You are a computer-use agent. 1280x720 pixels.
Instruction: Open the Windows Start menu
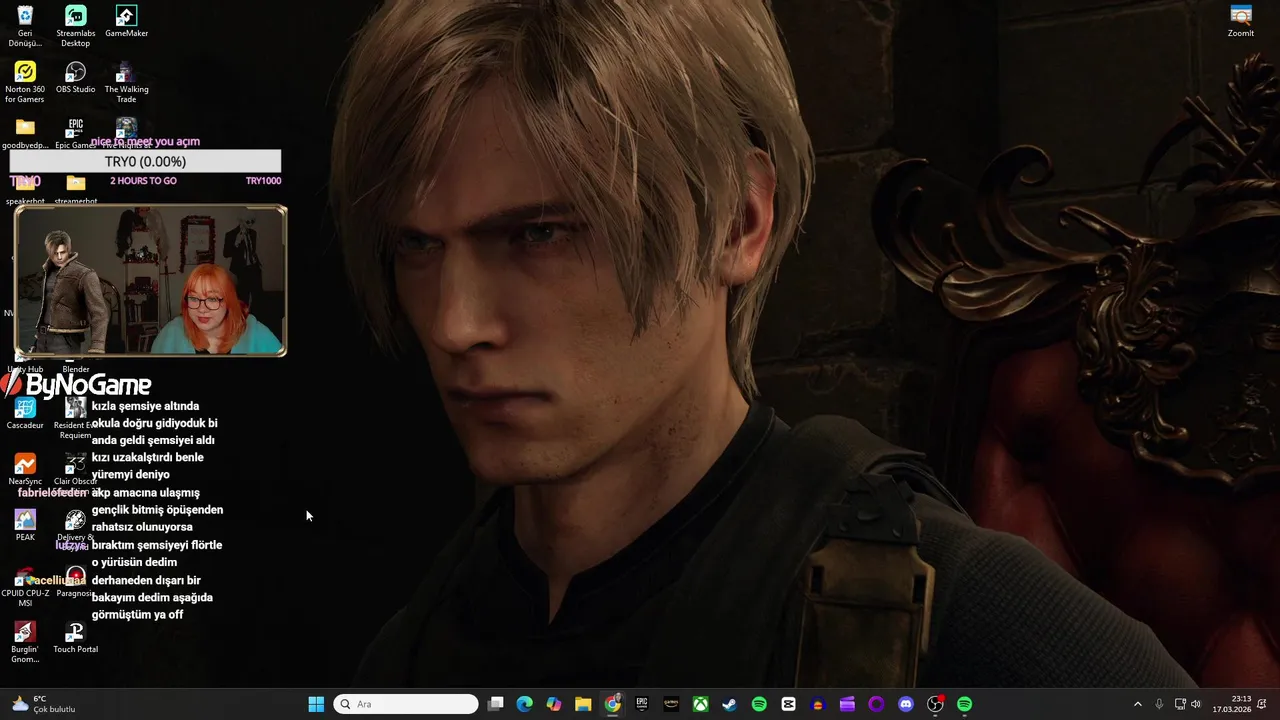pyautogui.click(x=316, y=704)
